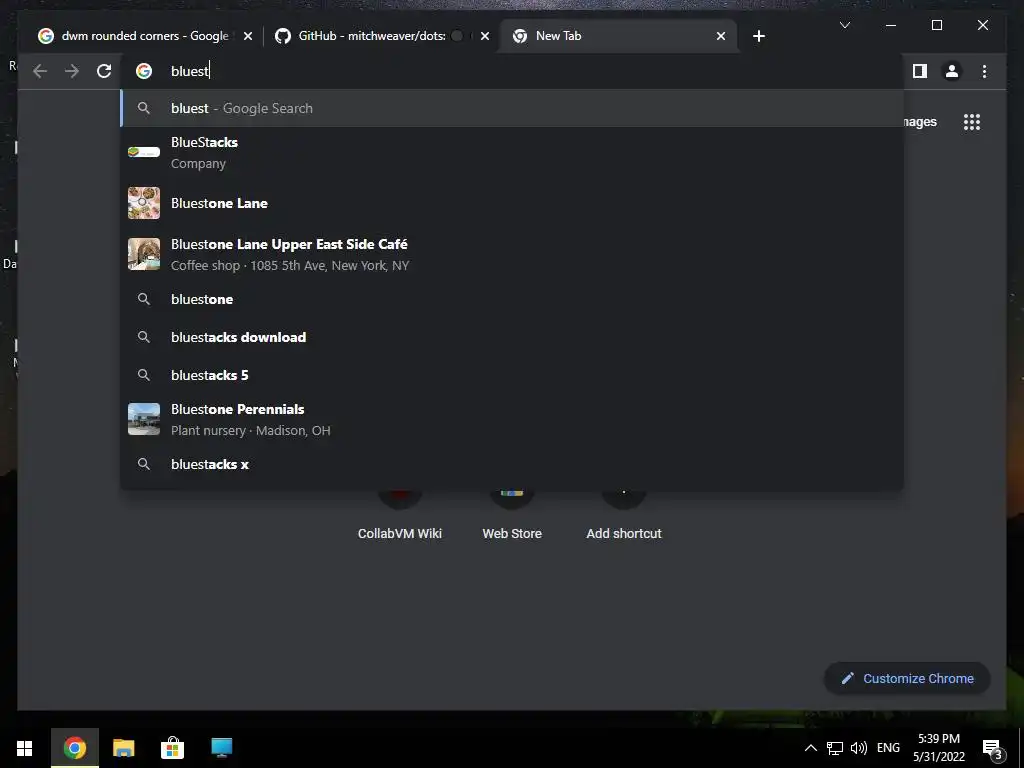The height and width of the screenshot is (768, 1024).
Task: Click the address bar containing 'bluest'
Action: (513, 71)
